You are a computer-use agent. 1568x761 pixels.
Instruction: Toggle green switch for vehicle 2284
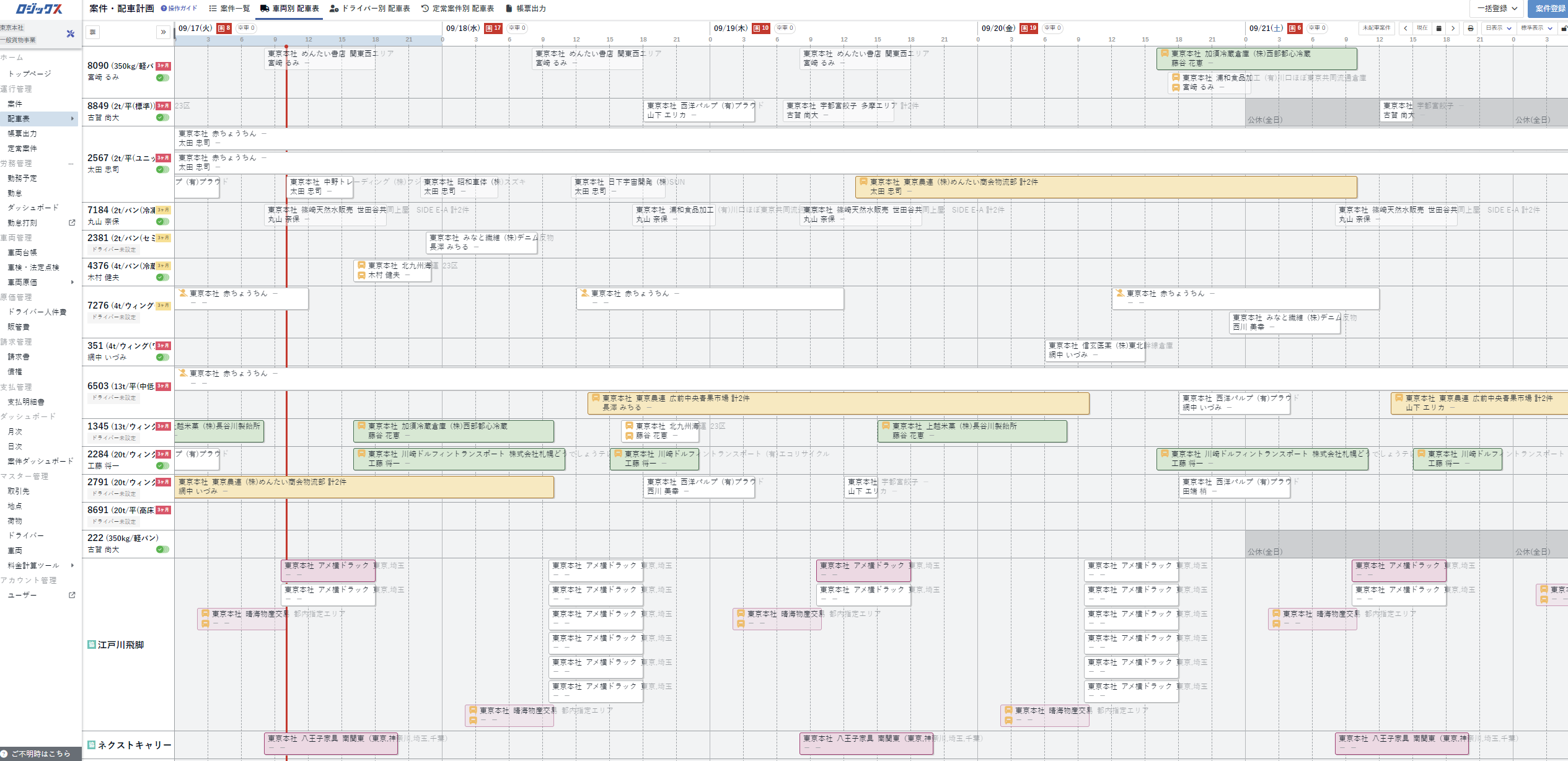[x=162, y=465]
